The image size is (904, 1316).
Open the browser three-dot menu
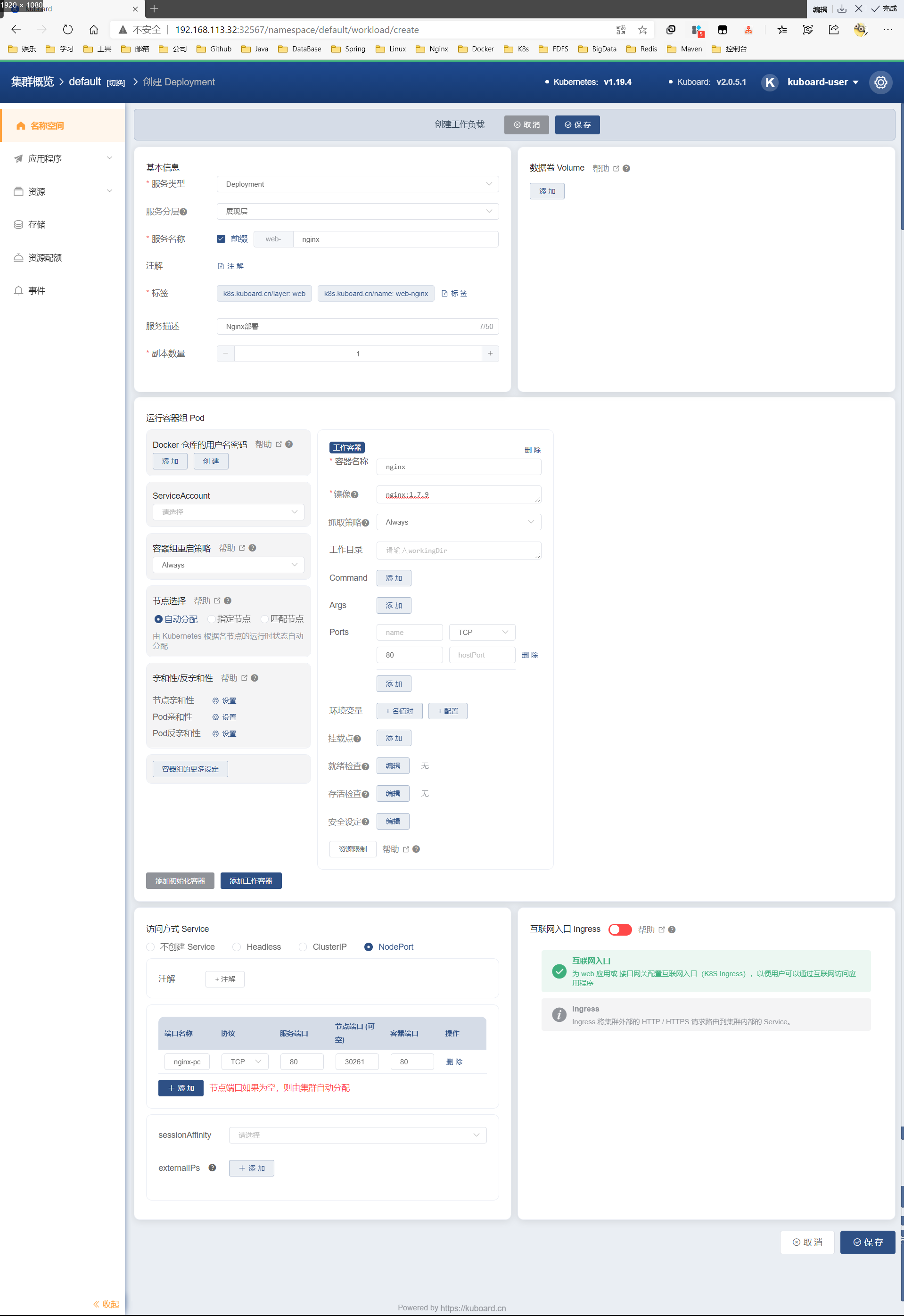(887, 29)
